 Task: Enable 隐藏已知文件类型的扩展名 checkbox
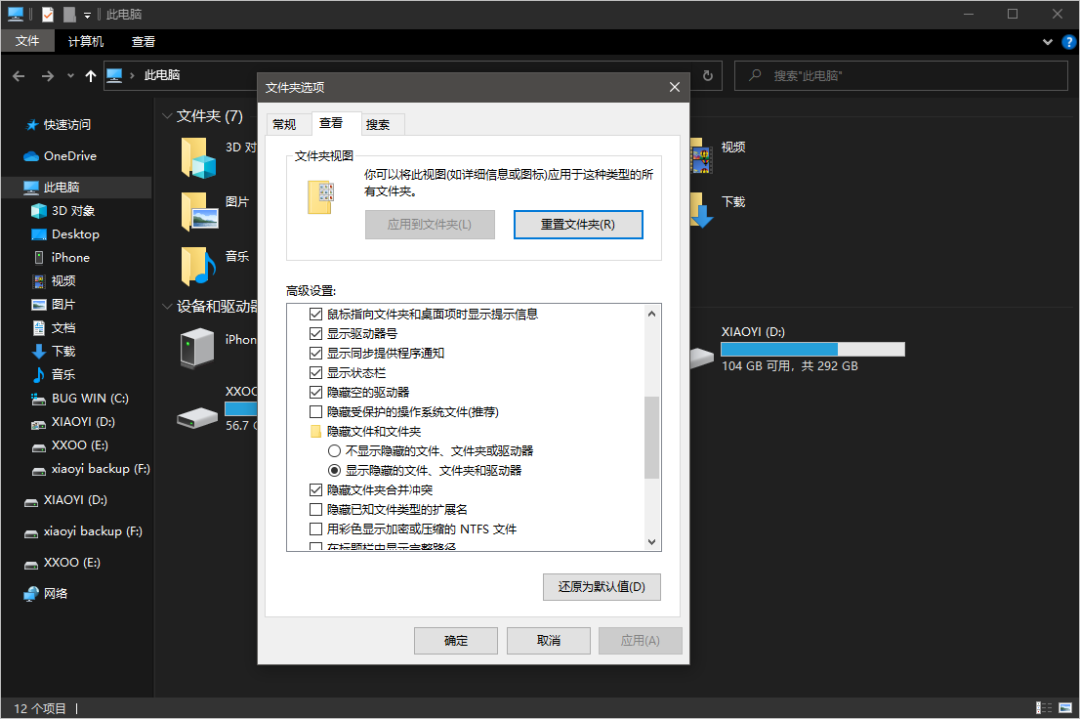(x=316, y=510)
